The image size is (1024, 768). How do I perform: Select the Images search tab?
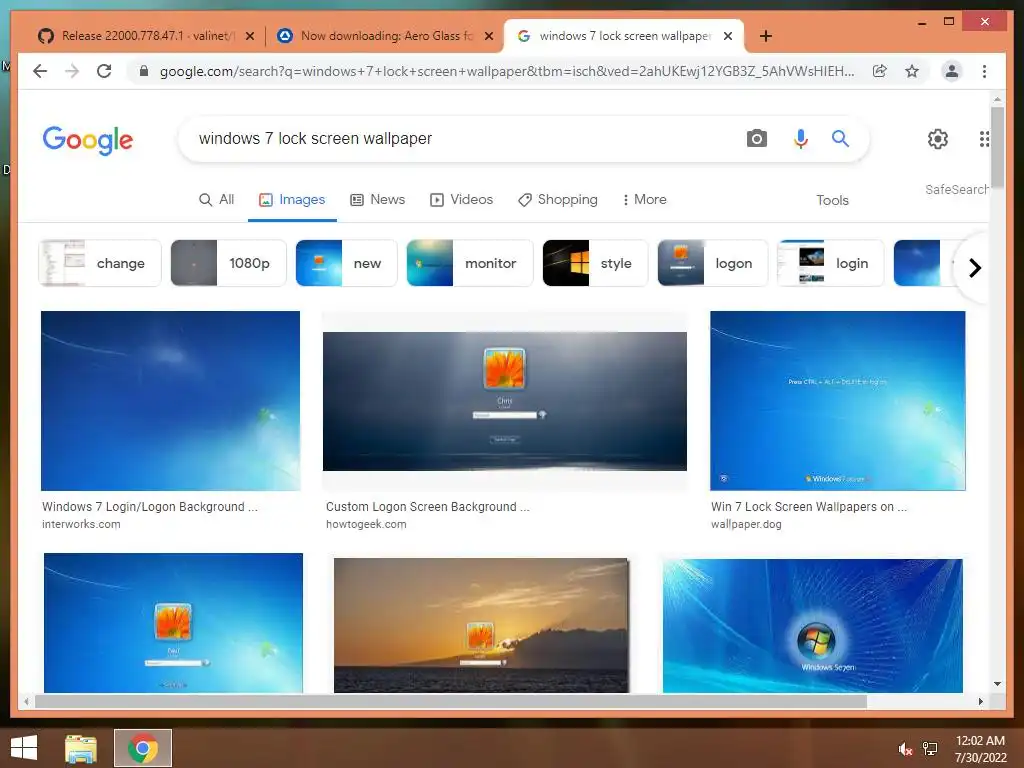[292, 199]
